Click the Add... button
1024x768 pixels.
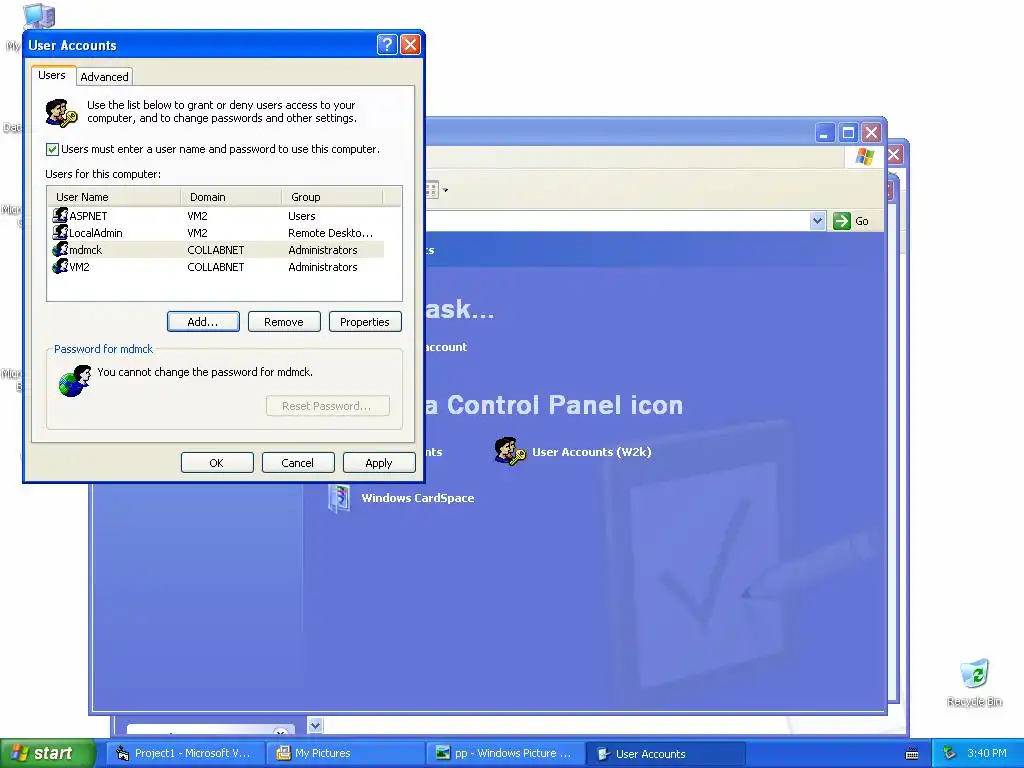(x=203, y=322)
